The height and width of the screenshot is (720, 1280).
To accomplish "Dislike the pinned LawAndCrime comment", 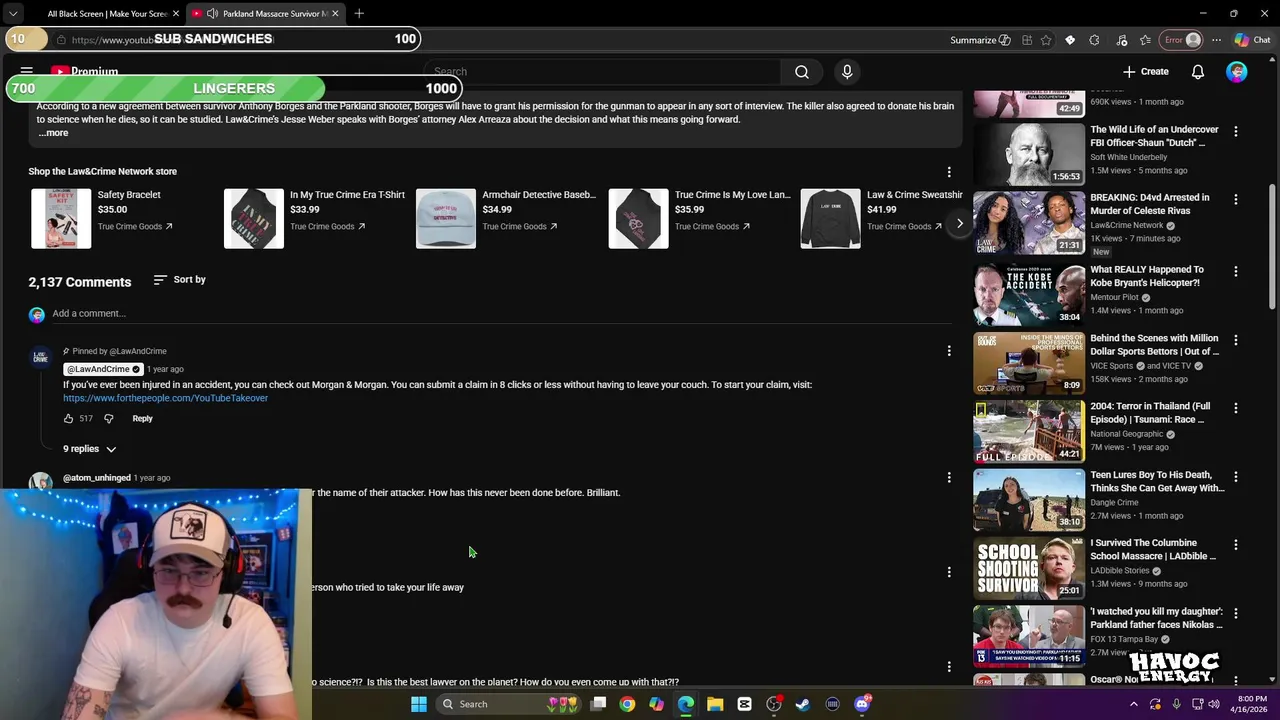I will [109, 419].
